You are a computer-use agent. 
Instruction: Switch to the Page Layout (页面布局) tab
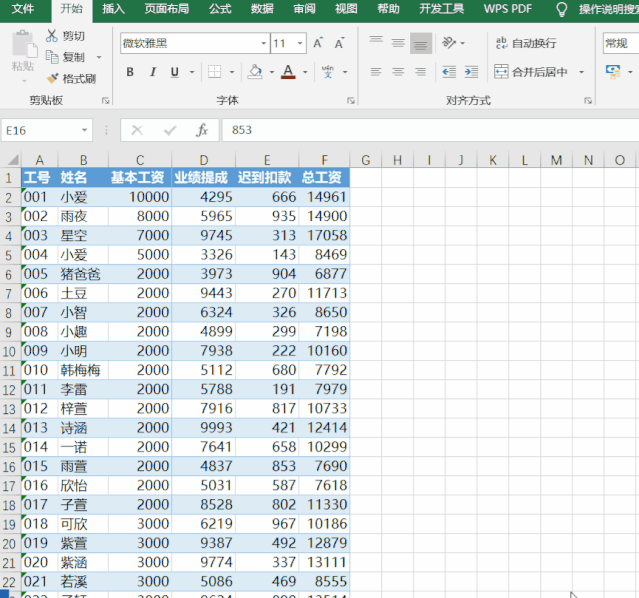tap(167, 9)
